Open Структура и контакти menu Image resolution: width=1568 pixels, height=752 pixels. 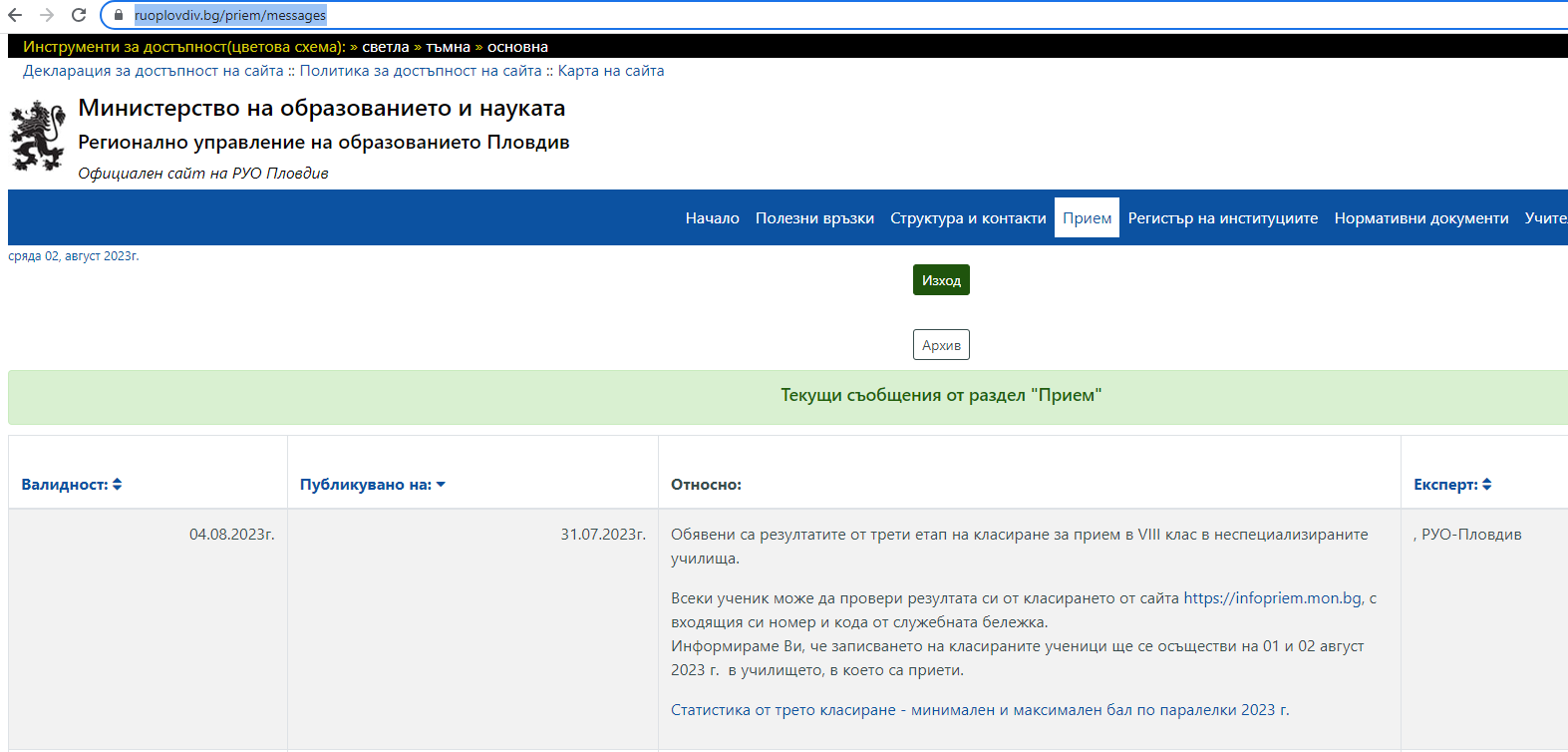coord(968,218)
